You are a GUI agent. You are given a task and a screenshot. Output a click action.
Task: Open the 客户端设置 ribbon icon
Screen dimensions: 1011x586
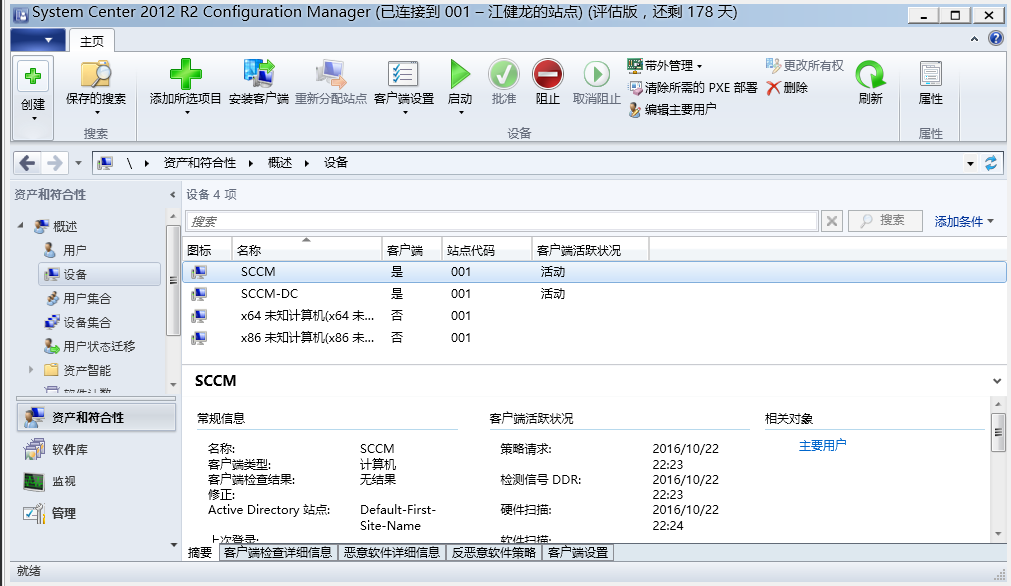coord(404,74)
